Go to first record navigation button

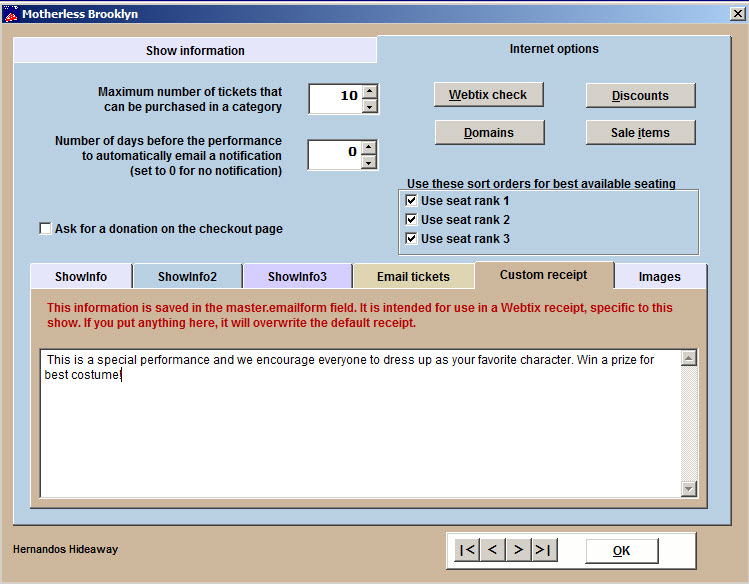pyautogui.click(x=467, y=550)
